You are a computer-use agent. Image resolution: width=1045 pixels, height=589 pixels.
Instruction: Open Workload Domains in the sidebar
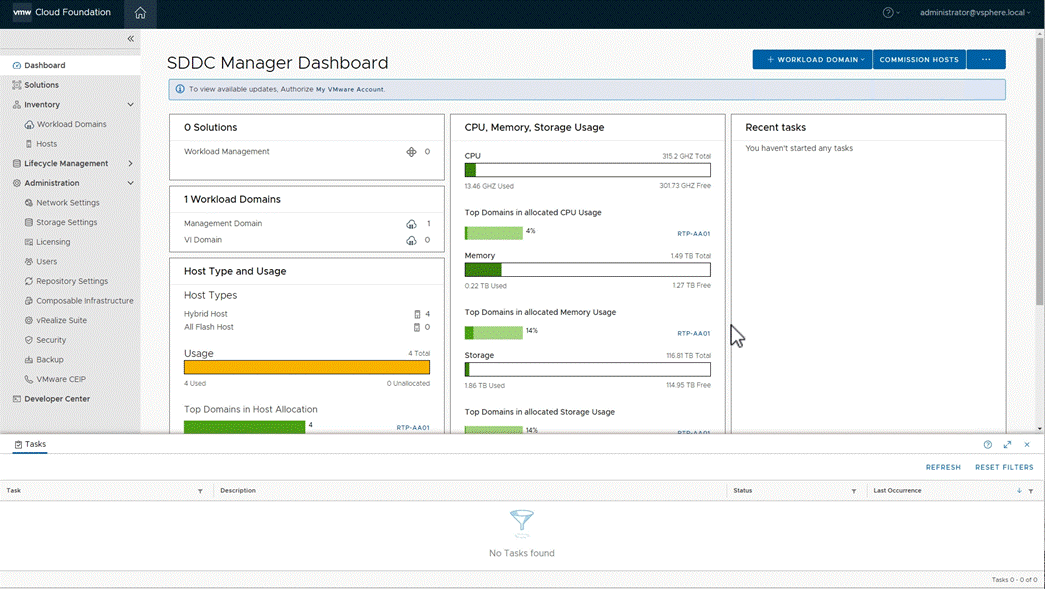coord(71,124)
